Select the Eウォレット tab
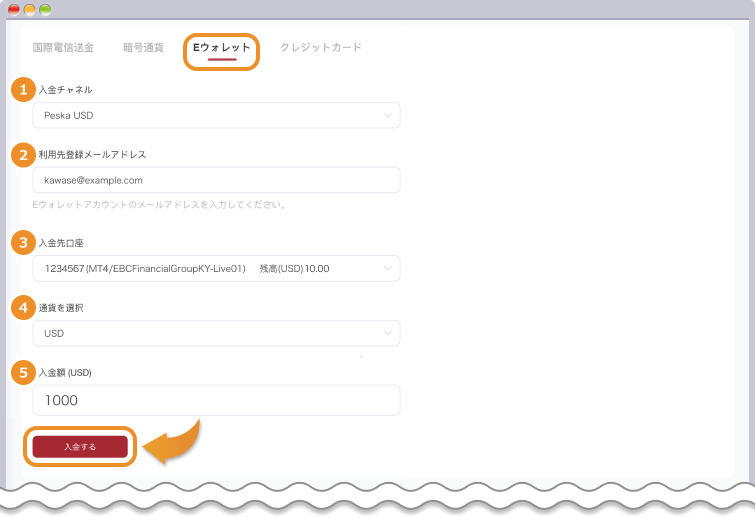Viewport: 755px width, 517px height. tap(221, 47)
